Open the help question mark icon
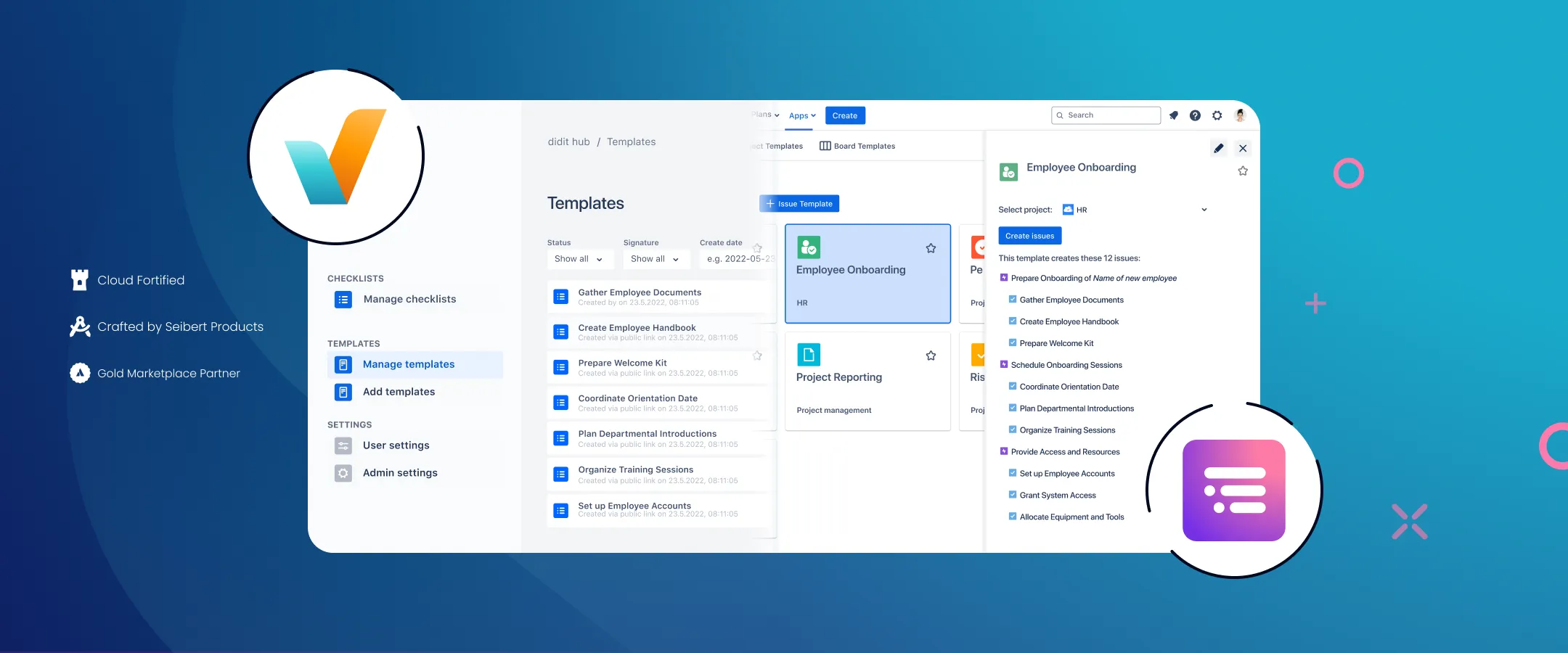The height and width of the screenshot is (653, 1568). [x=1195, y=115]
